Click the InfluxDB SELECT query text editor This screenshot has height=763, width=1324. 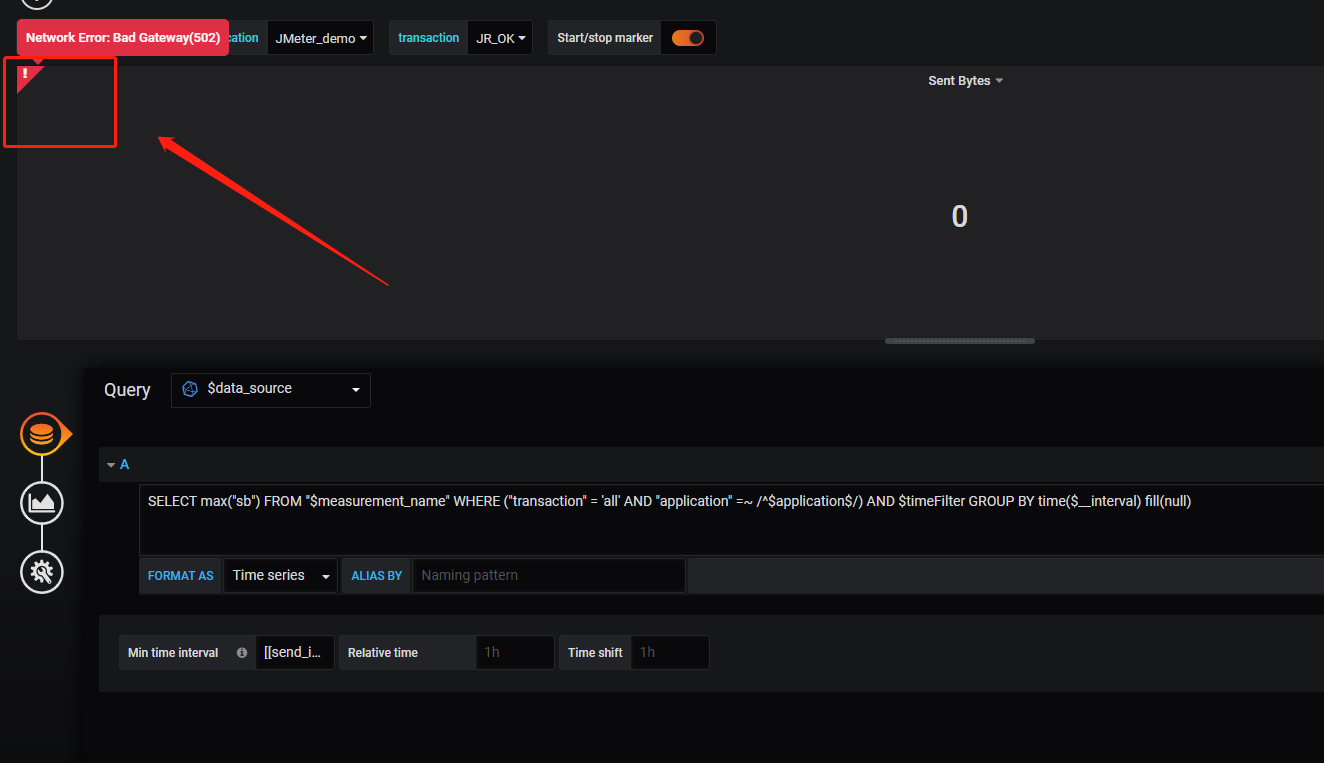point(732,519)
